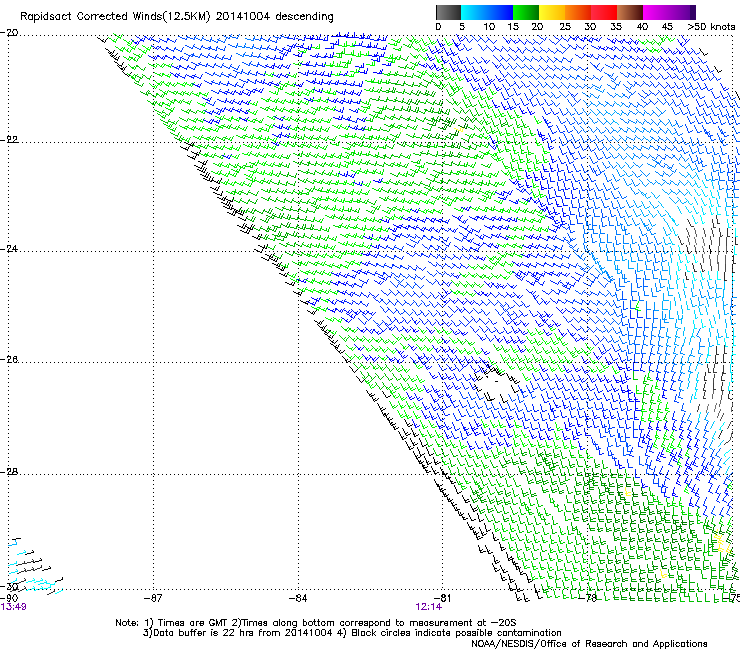The image size is (740, 650).
Task: Click the orange 25-30 knots legend segment
Action: click(578, 12)
